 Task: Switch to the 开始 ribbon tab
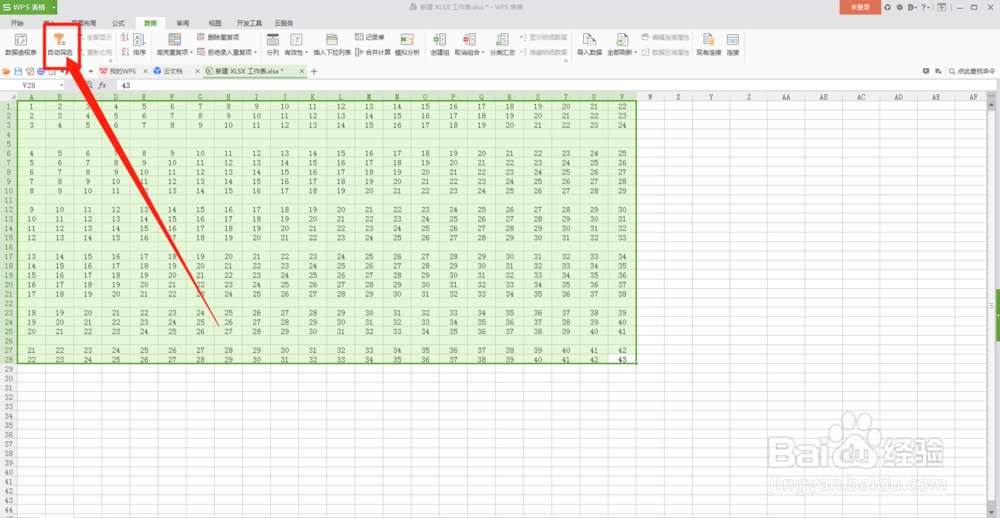click(17, 22)
